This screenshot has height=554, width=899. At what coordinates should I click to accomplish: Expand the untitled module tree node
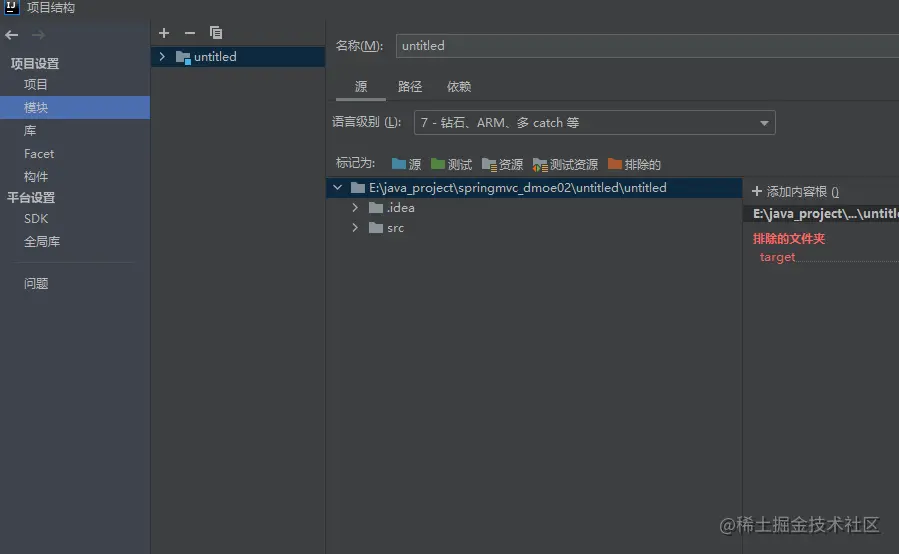point(162,56)
